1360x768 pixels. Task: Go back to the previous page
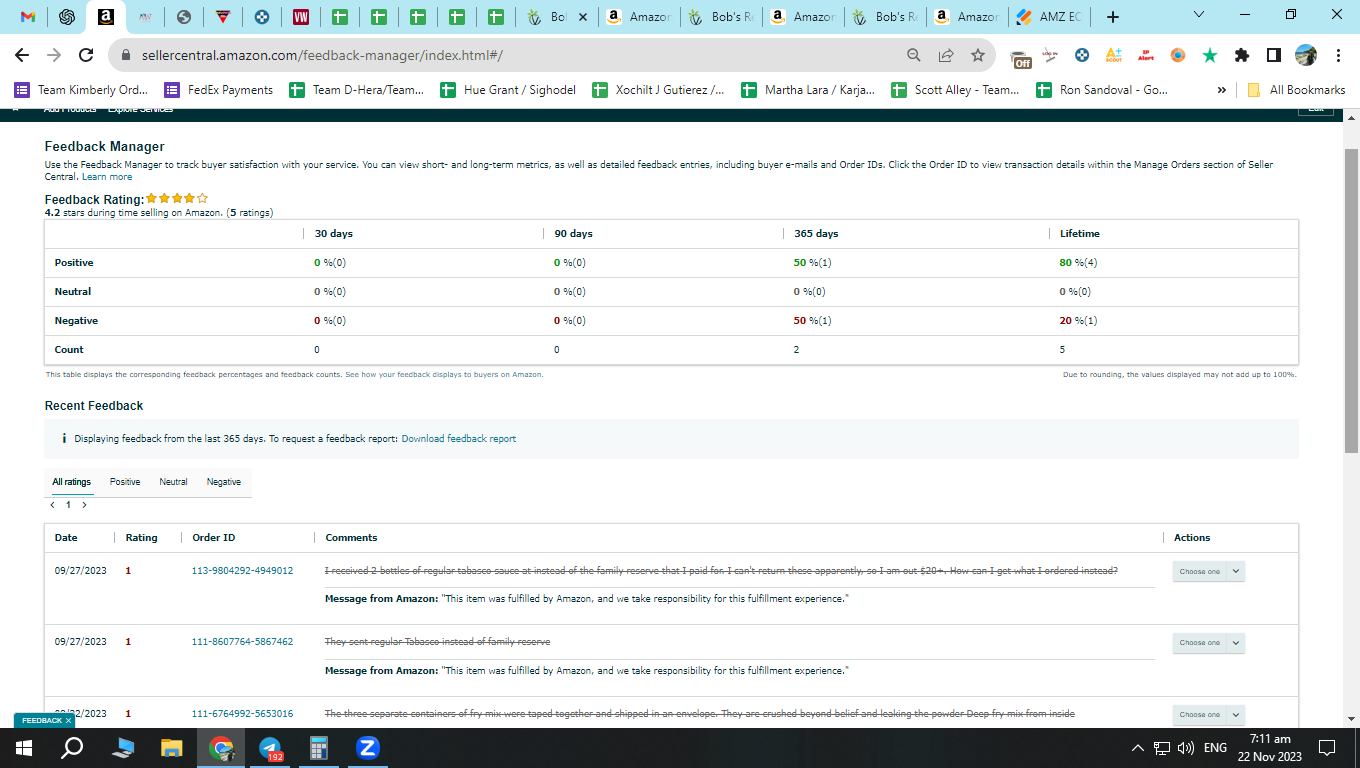[22, 55]
